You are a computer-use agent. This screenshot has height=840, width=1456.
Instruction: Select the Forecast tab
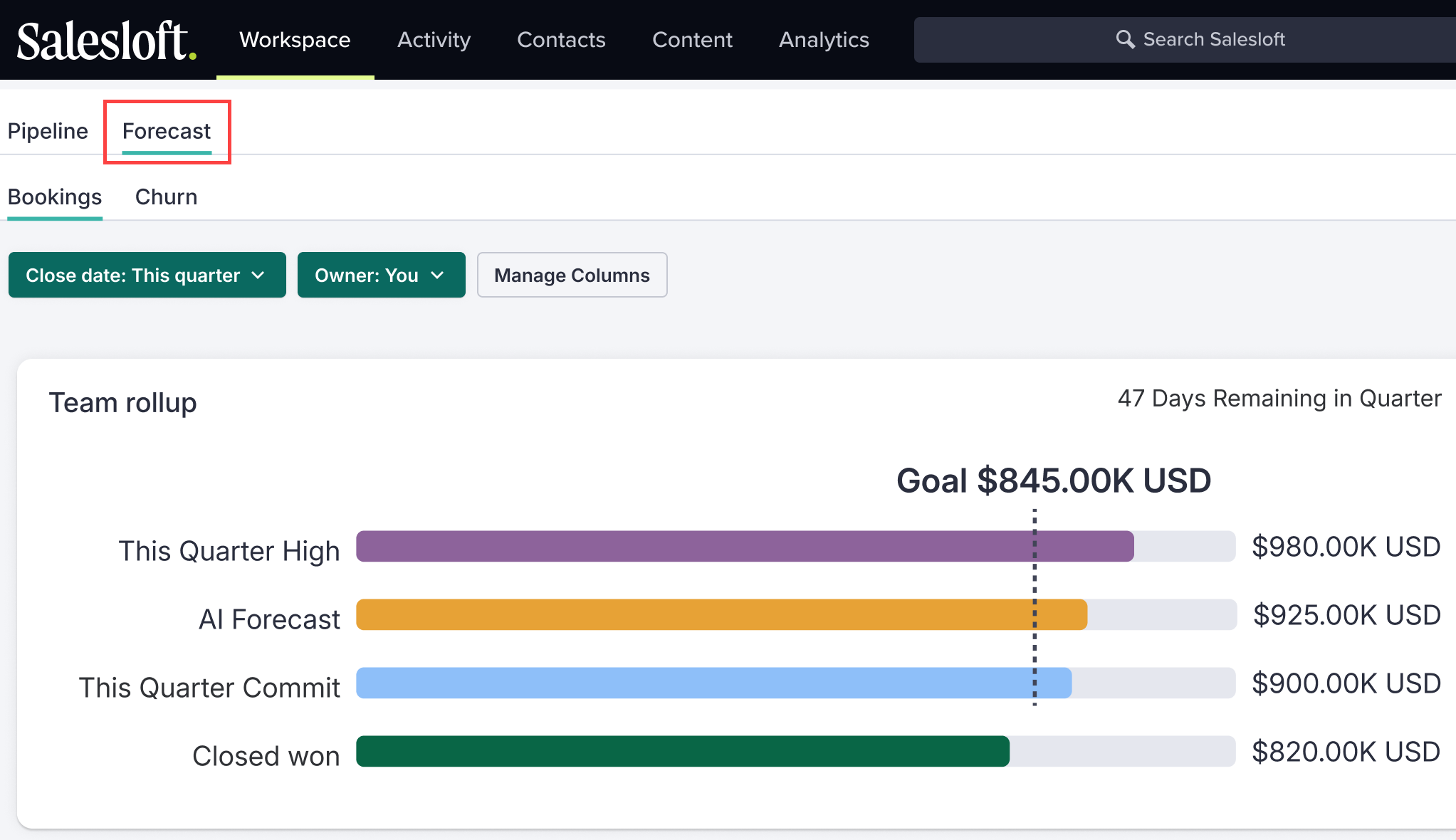(x=167, y=131)
